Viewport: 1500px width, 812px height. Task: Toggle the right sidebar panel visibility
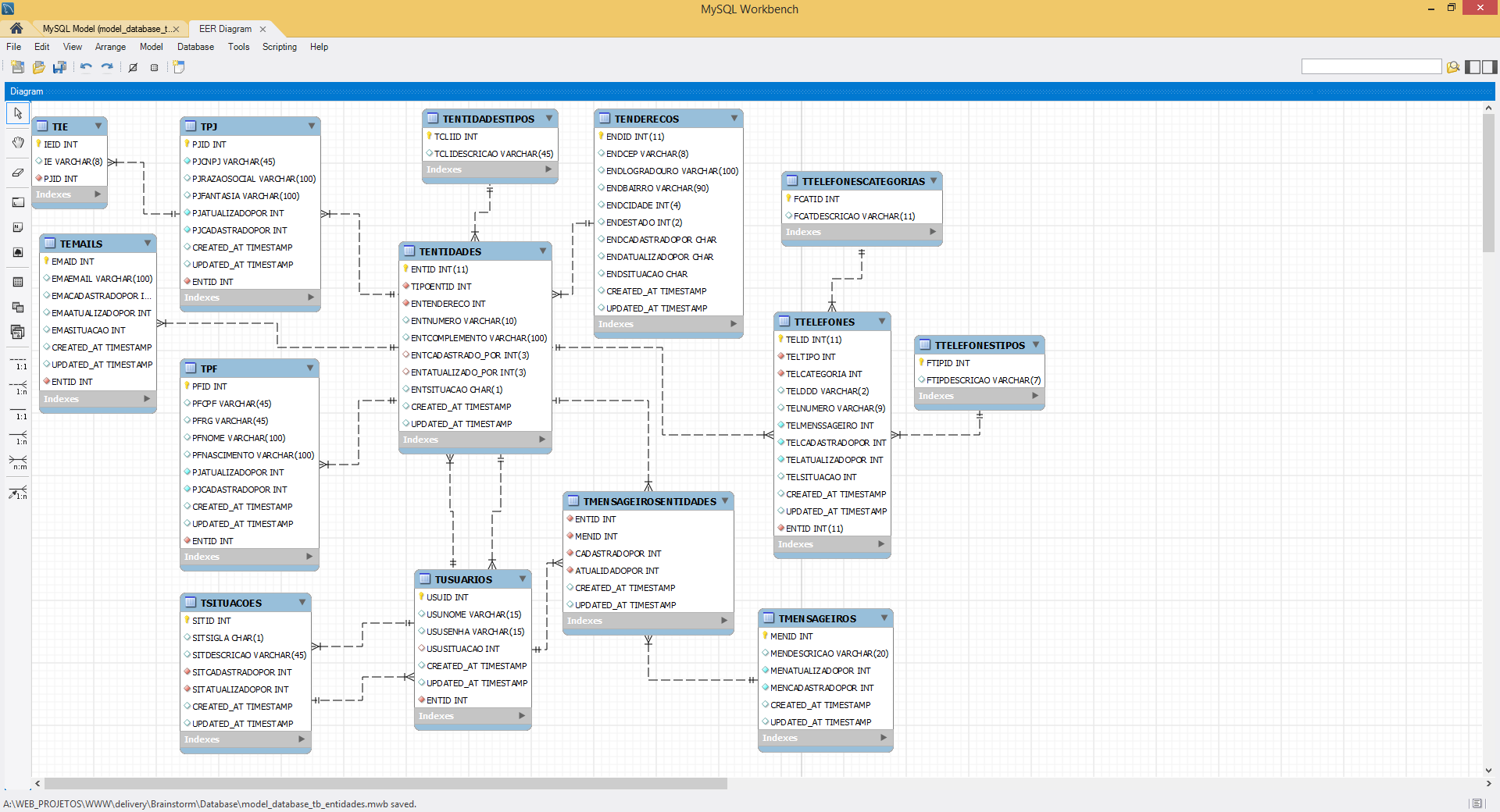[1490, 67]
